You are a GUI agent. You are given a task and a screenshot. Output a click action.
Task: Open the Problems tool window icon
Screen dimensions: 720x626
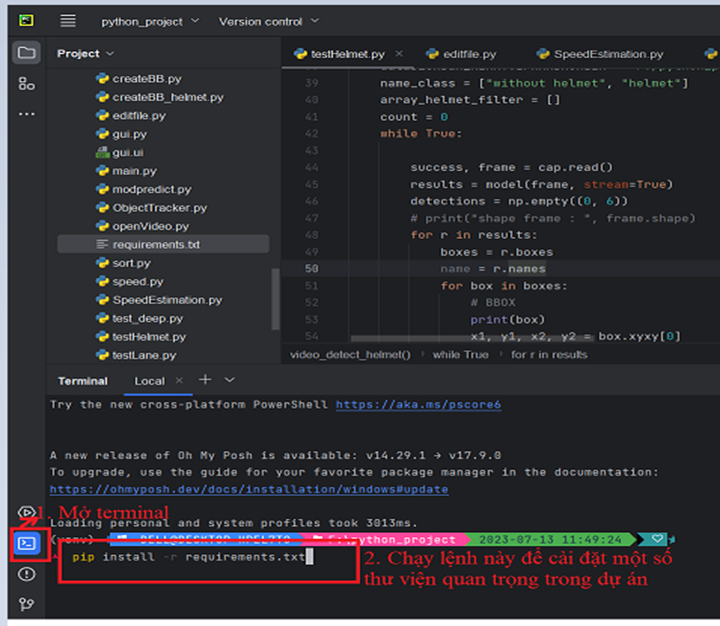pyautogui.click(x=26, y=574)
